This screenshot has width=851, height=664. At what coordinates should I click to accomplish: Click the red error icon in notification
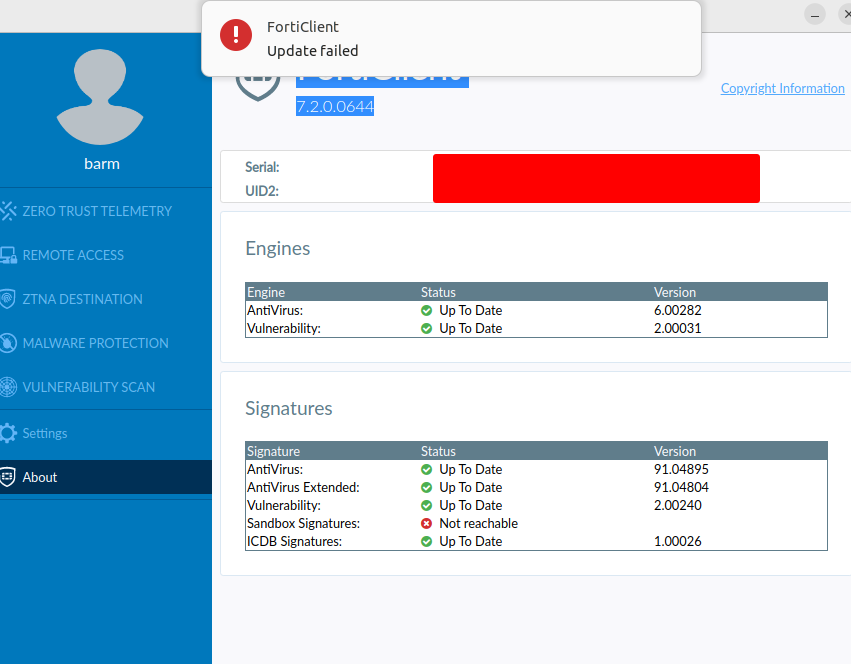(236, 35)
